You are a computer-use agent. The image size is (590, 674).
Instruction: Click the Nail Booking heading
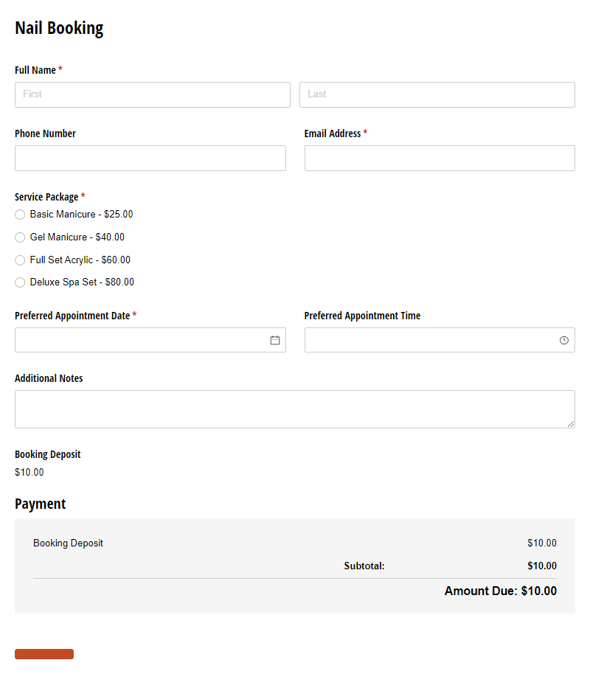click(59, 28)
